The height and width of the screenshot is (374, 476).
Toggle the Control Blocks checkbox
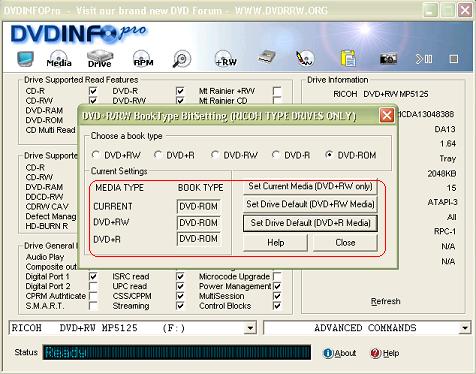pyautogui.click(x=277, y=306)
